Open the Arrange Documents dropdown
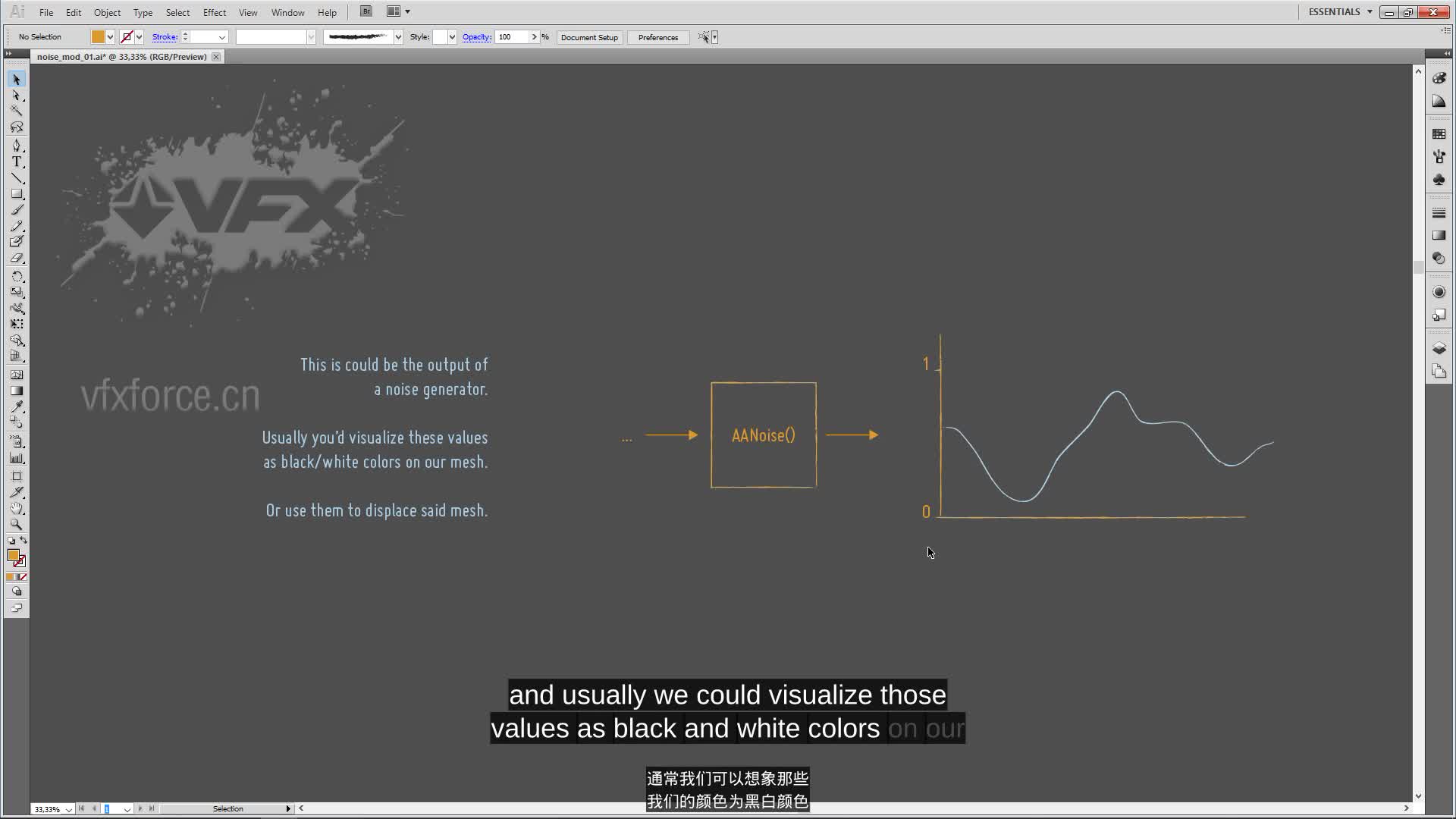1456x819 pixels. tap(399, 11)
